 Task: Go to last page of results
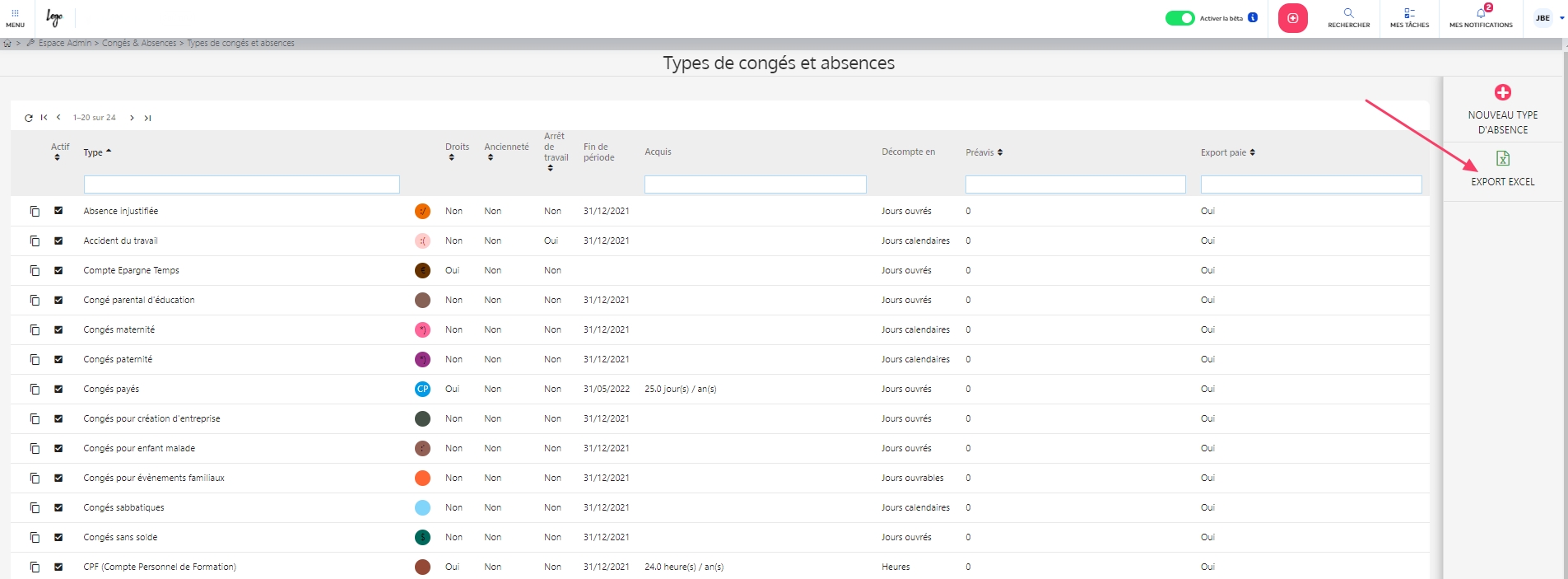[x=147, y=118]
